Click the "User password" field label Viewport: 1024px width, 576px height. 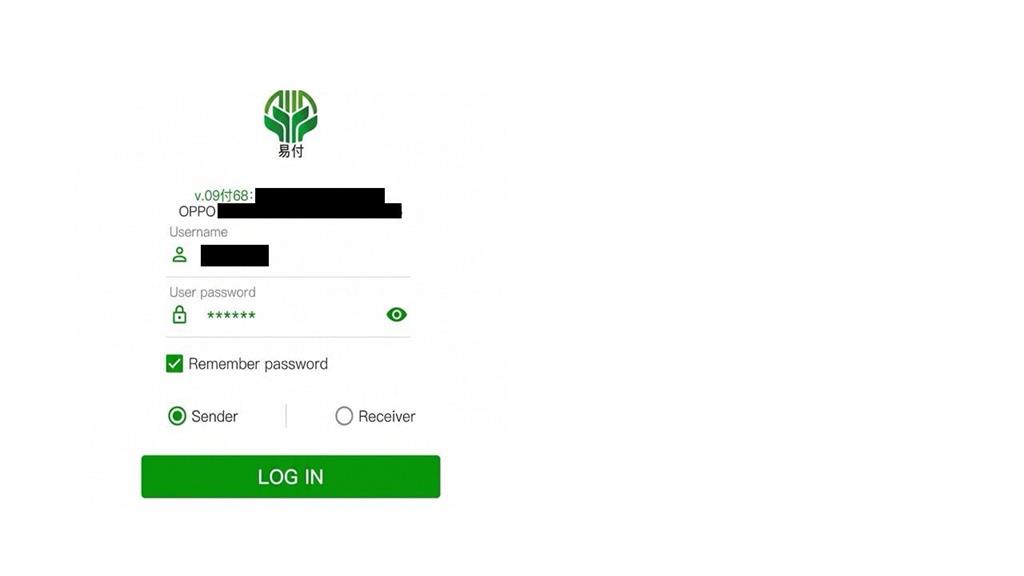pyautogui.click(x=212, y=292)
